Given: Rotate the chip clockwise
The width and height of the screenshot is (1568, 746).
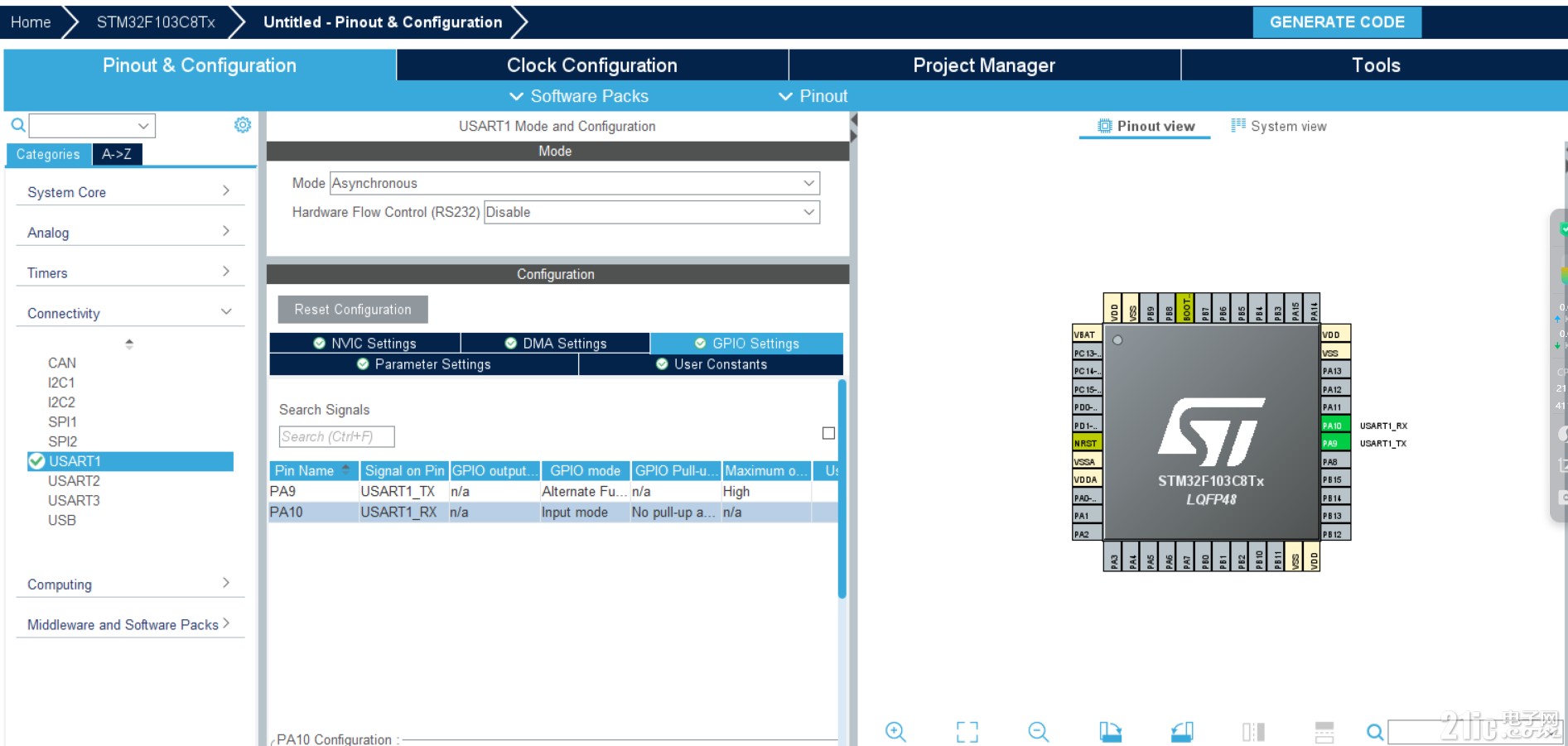Looking at the screenshot, I should coord(1110,731).
